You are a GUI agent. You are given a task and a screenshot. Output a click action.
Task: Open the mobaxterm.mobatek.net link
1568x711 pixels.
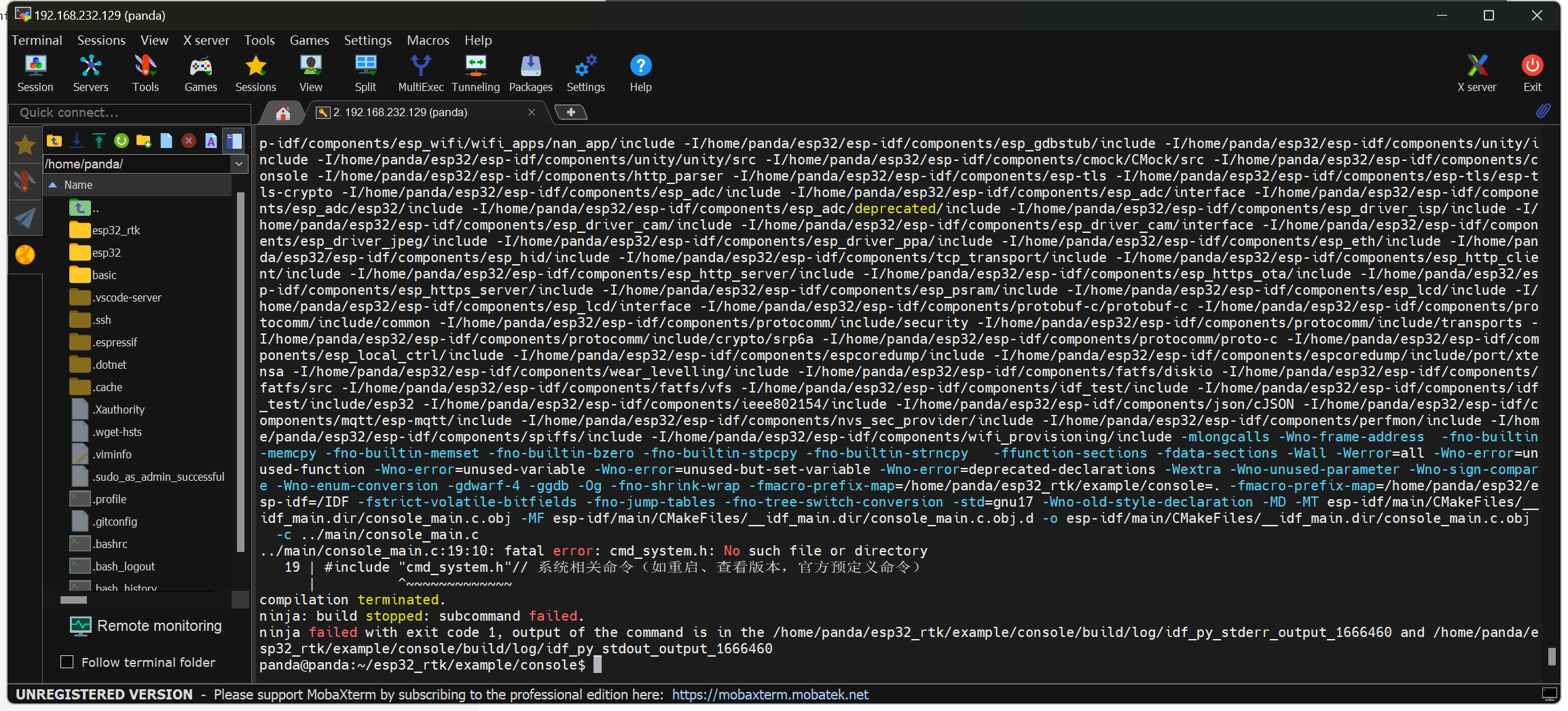coord(770,695)
